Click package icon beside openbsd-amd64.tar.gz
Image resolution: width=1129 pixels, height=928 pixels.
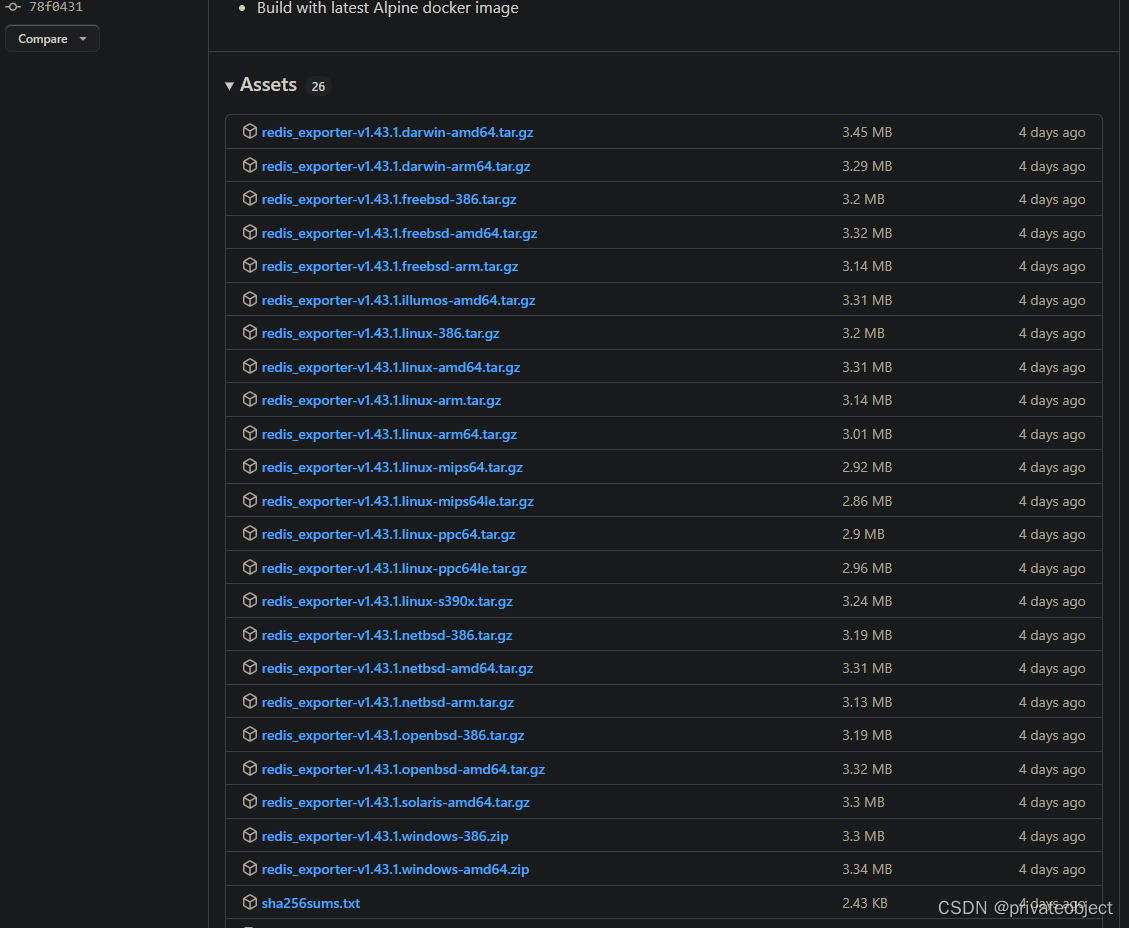coord(250,767)
